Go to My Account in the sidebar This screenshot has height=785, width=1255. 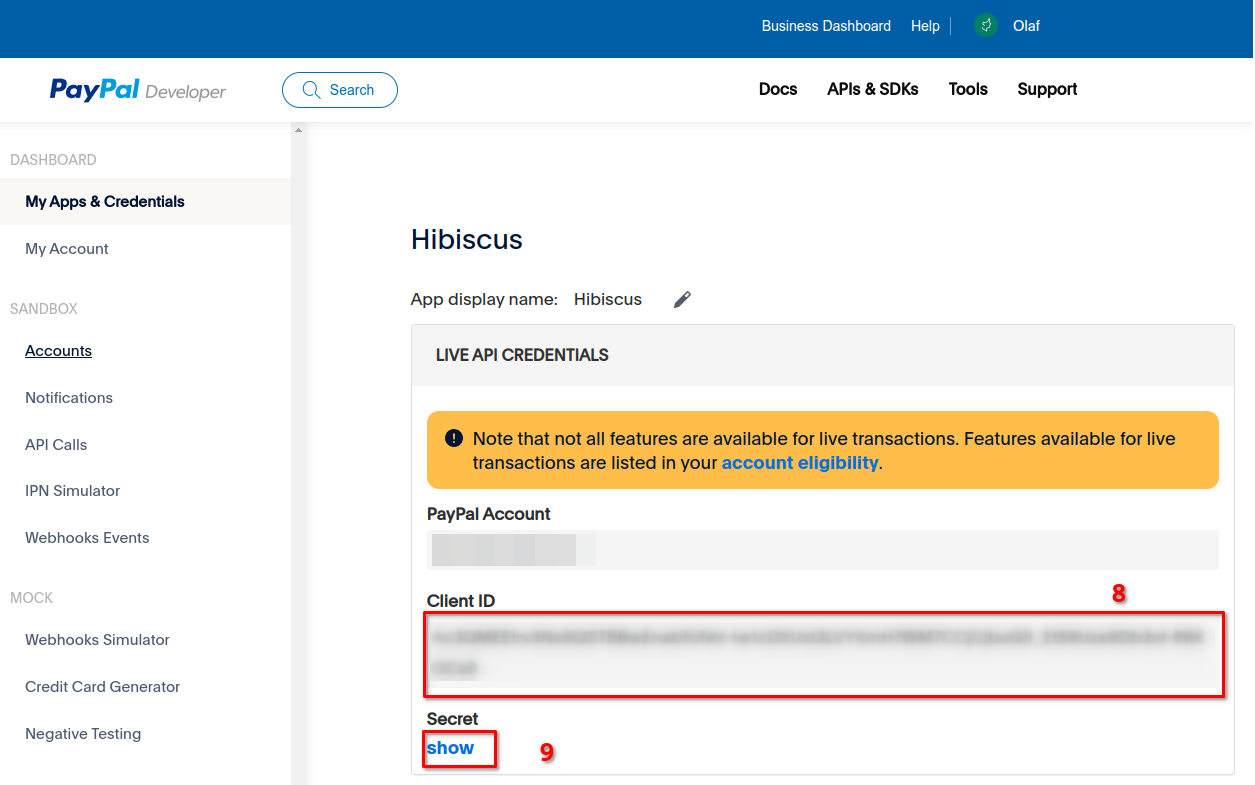[67, 249]
